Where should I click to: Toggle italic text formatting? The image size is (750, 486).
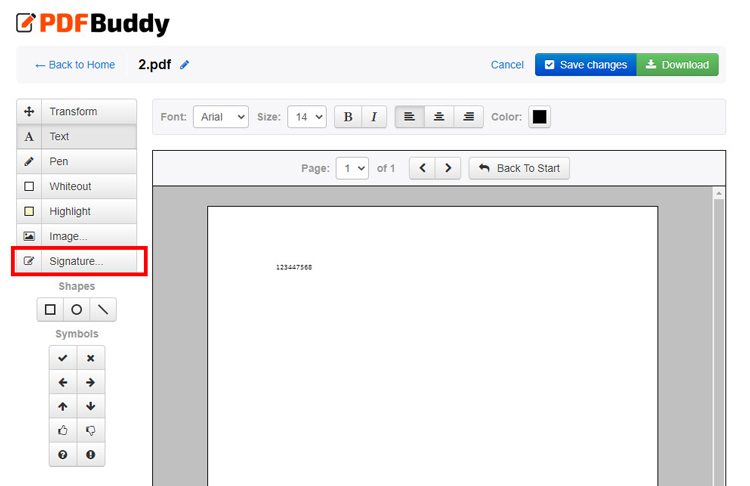(373, 117)
